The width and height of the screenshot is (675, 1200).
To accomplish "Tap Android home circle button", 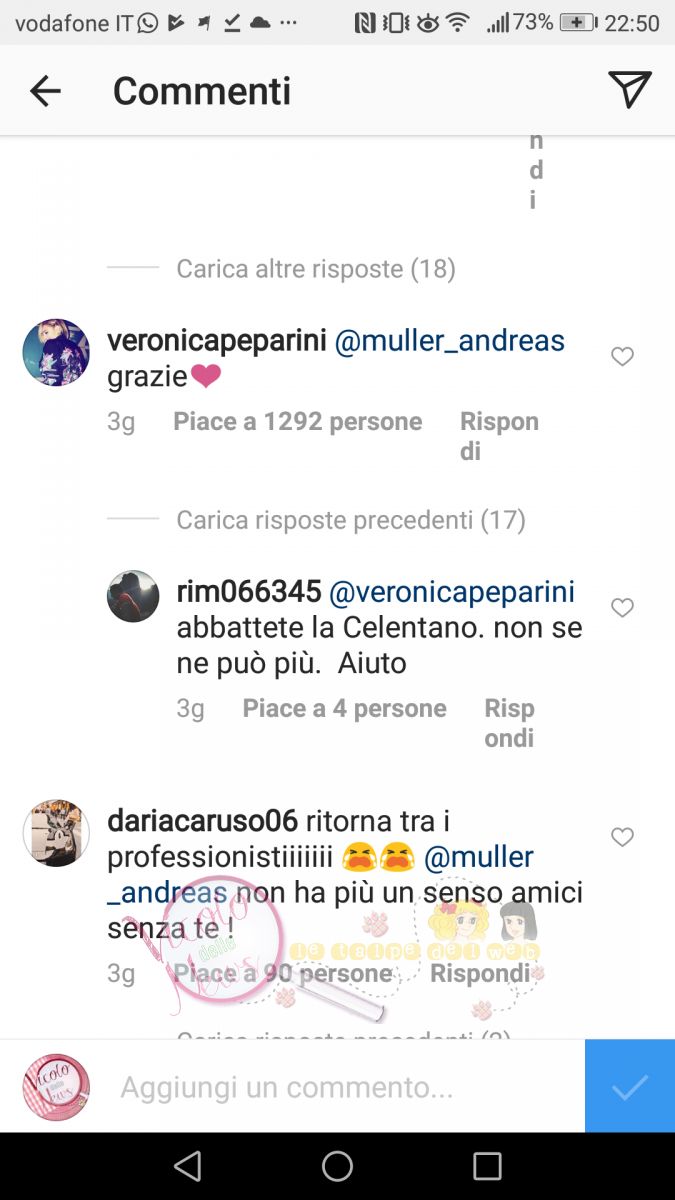I will tap(337, 1166).
